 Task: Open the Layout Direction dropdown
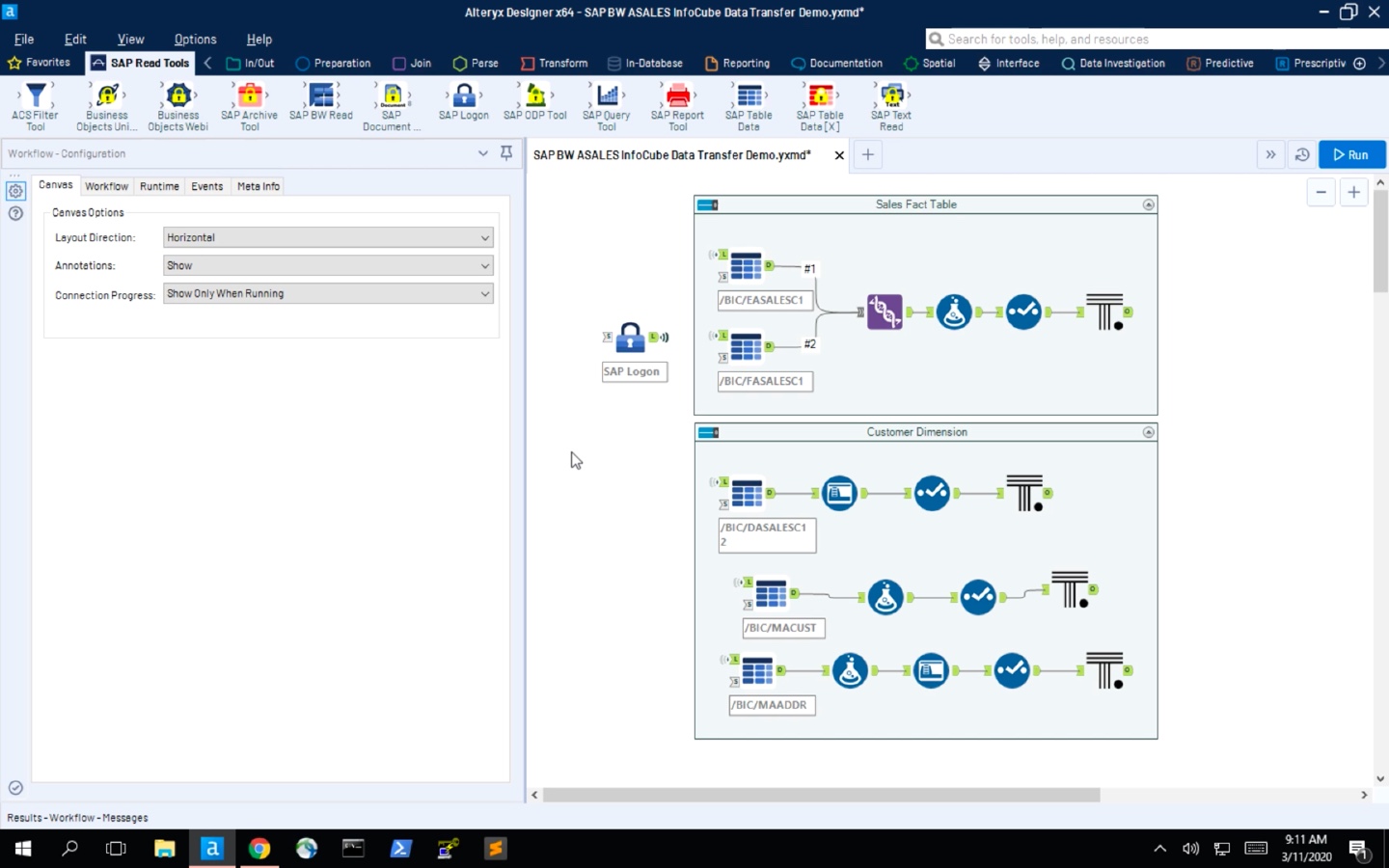click(x=328, y=237)
